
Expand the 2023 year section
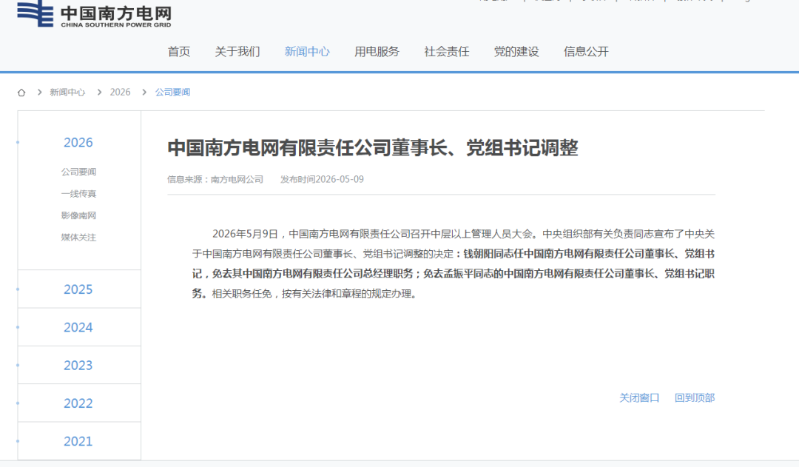[78, 366]
